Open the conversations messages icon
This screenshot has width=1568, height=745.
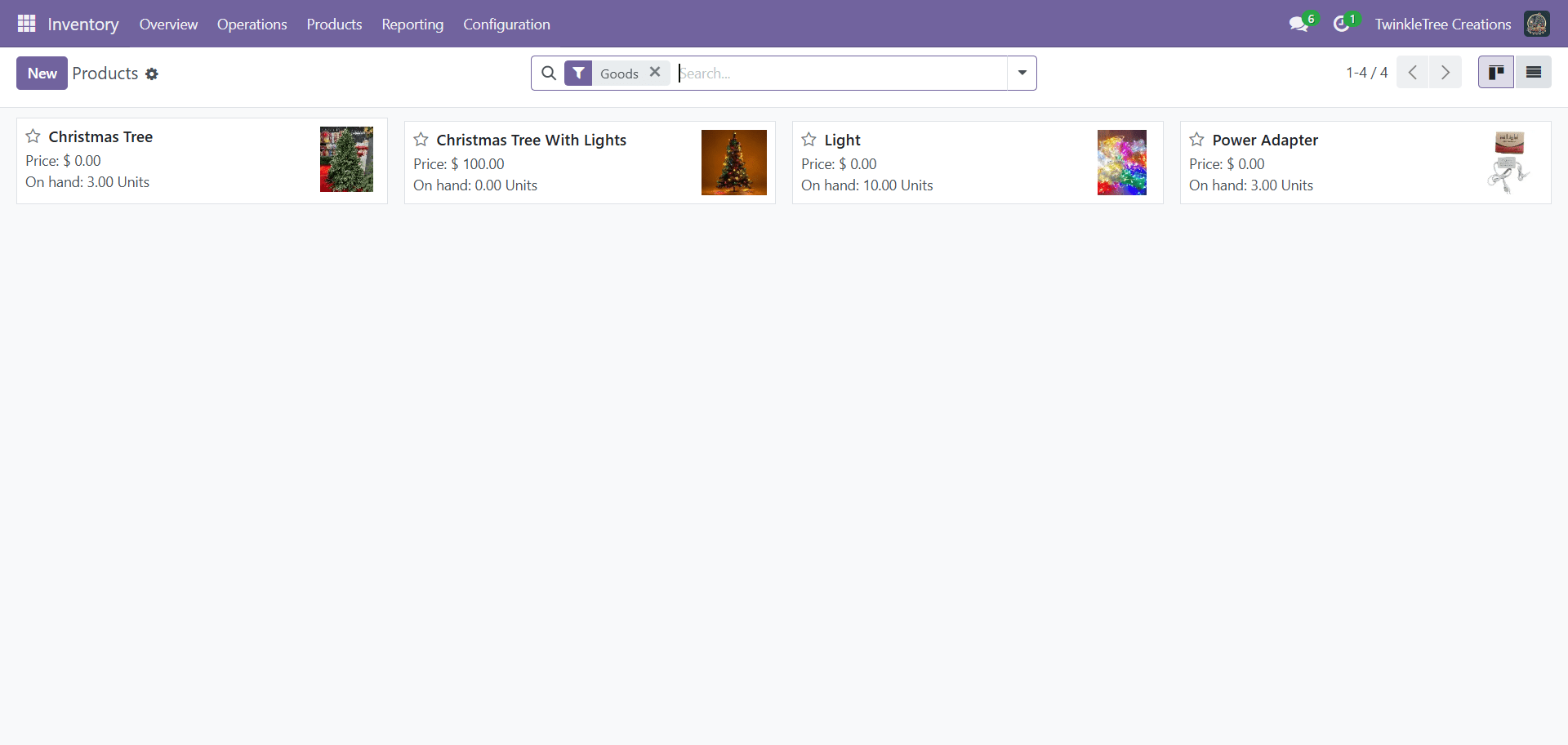click(1298, 24)
